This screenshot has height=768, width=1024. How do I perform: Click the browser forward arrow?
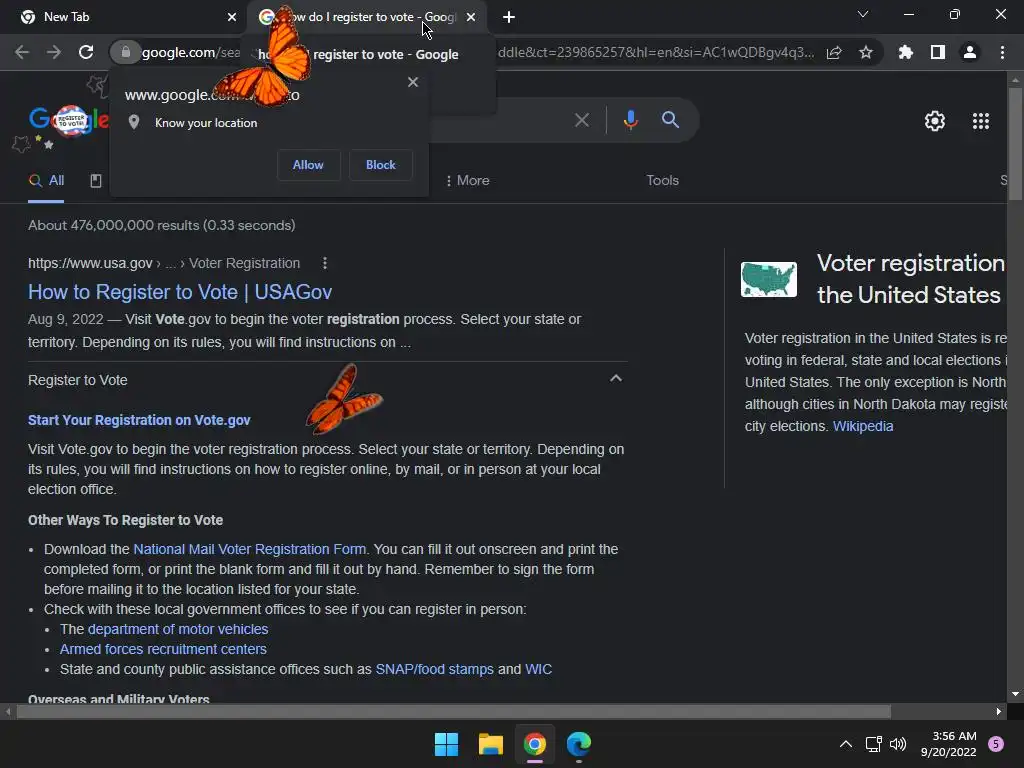tap(54, 52)
